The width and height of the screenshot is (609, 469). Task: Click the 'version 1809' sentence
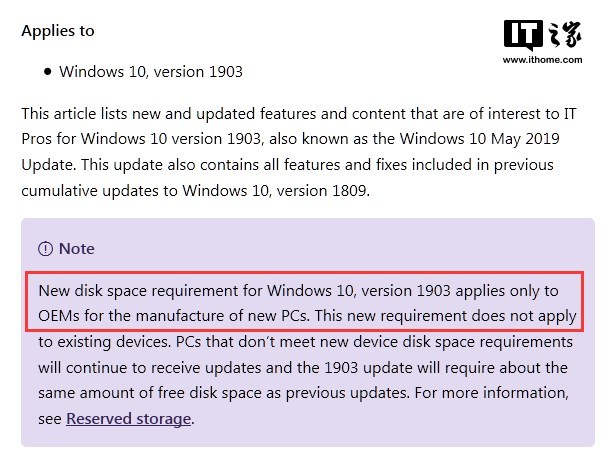coord(196,191)
